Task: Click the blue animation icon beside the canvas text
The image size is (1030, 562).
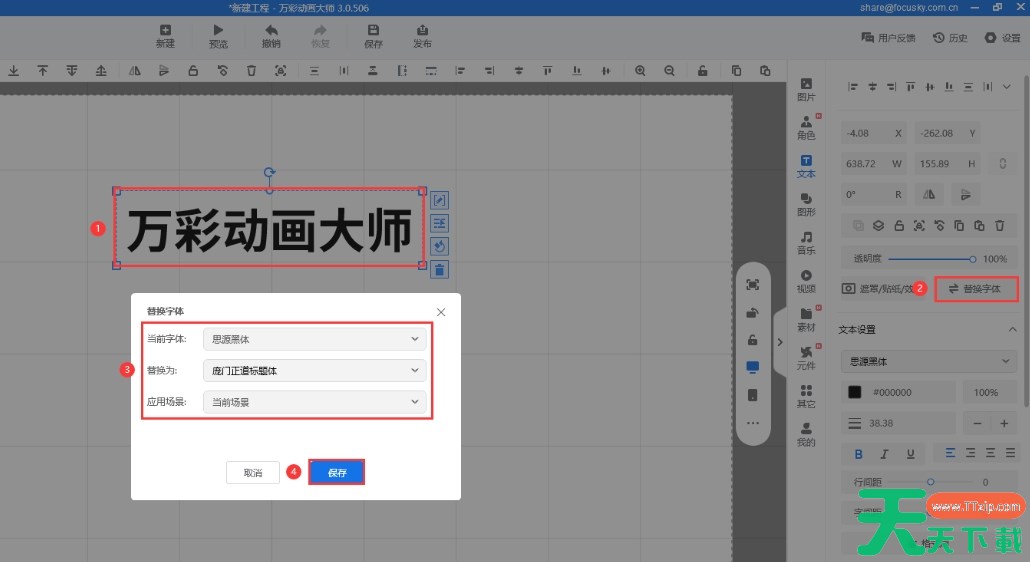Action: coord(439,246)
